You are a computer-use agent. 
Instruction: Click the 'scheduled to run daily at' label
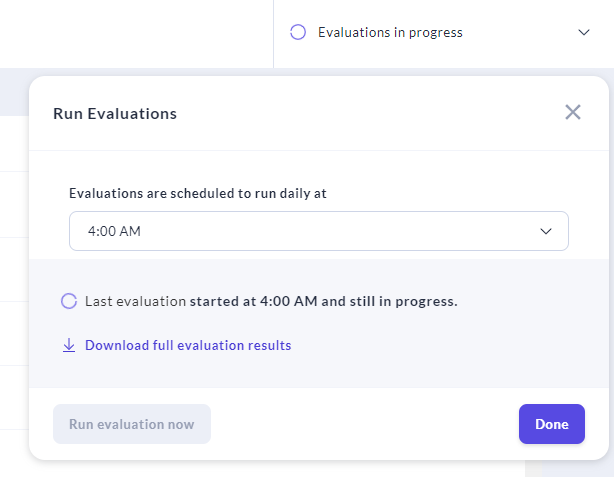(x=198, y=193)
